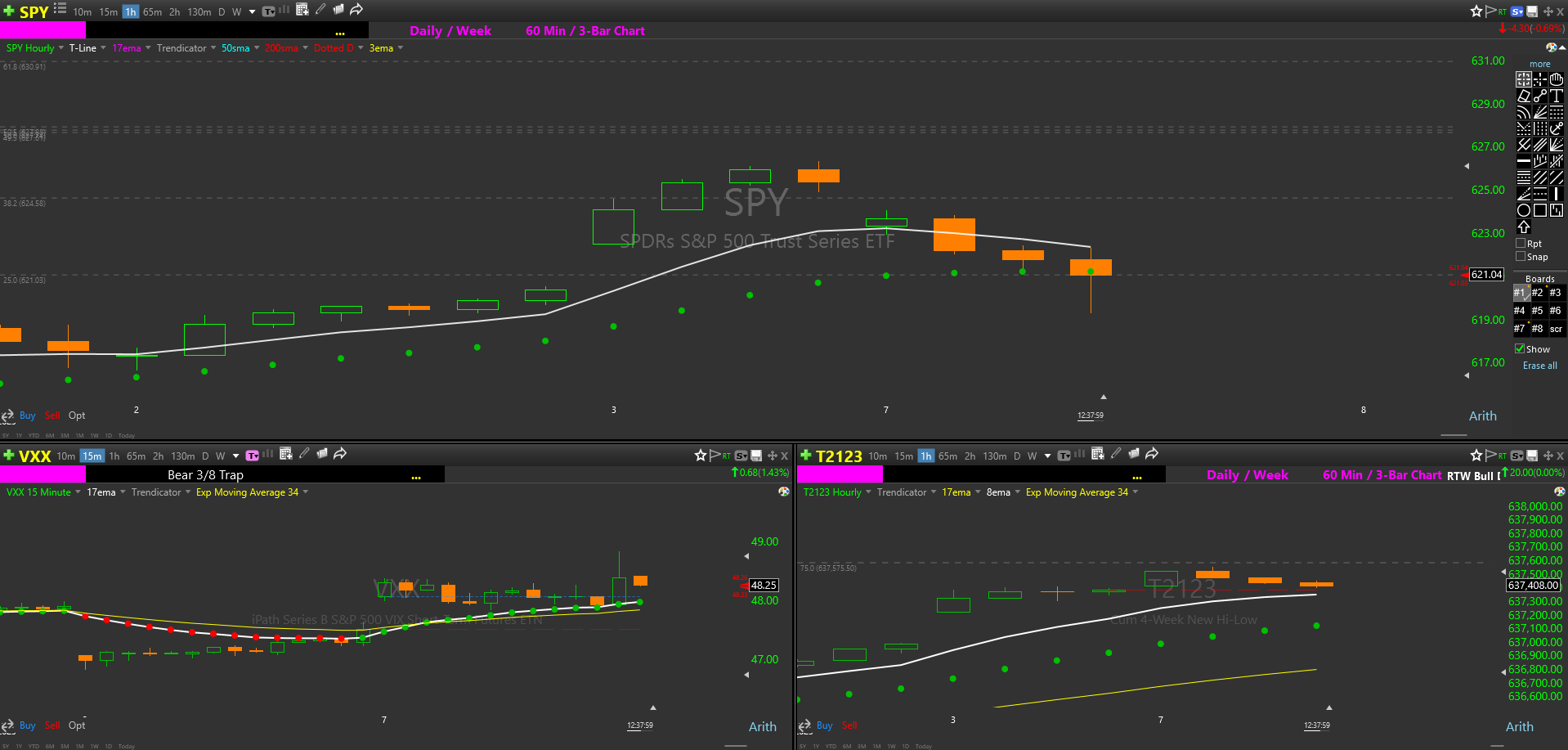Click Erase all drawings link
Screen dimensions: 1568x750
coord(1539,366)
